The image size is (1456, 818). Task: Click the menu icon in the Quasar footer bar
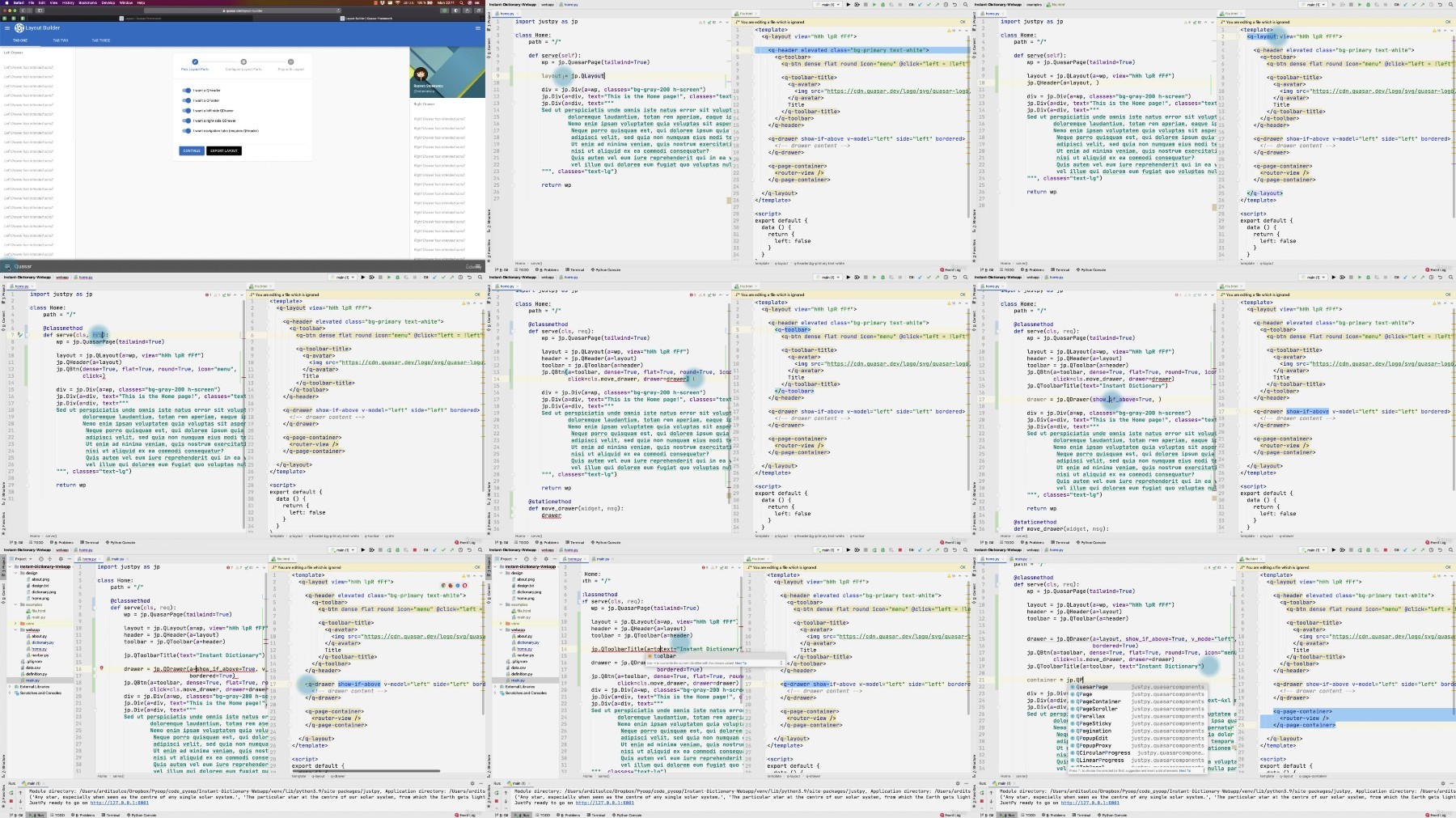click(x=7, y=266)
